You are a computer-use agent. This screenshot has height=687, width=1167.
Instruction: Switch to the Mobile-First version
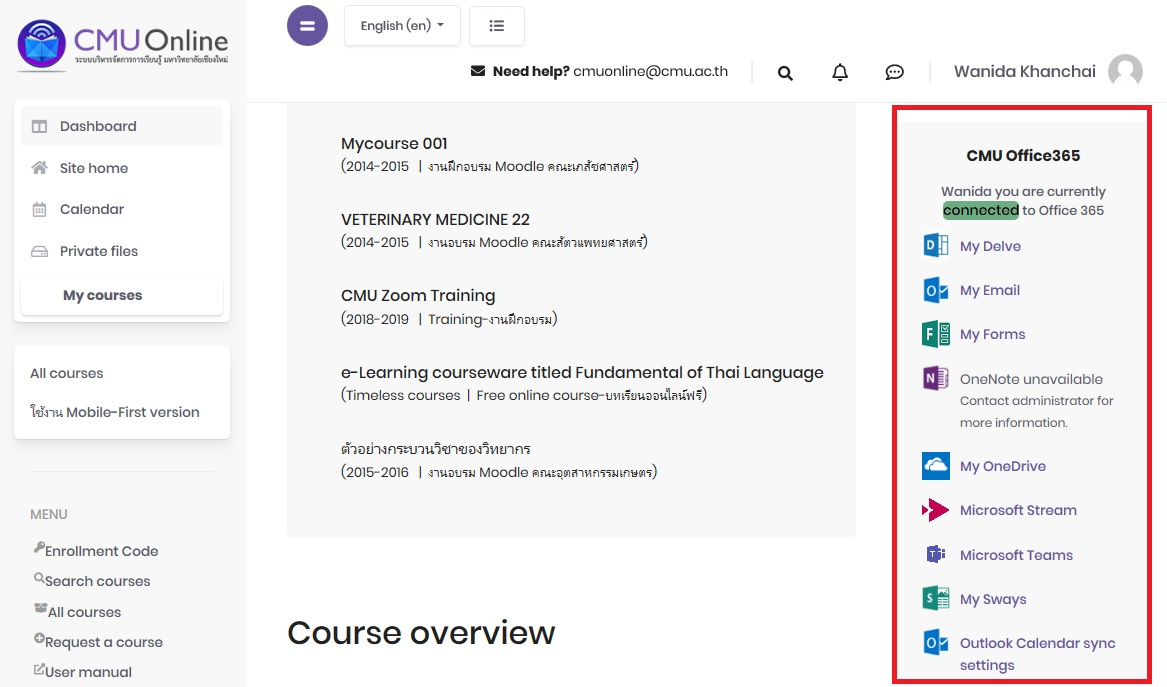tap(115, 412)
